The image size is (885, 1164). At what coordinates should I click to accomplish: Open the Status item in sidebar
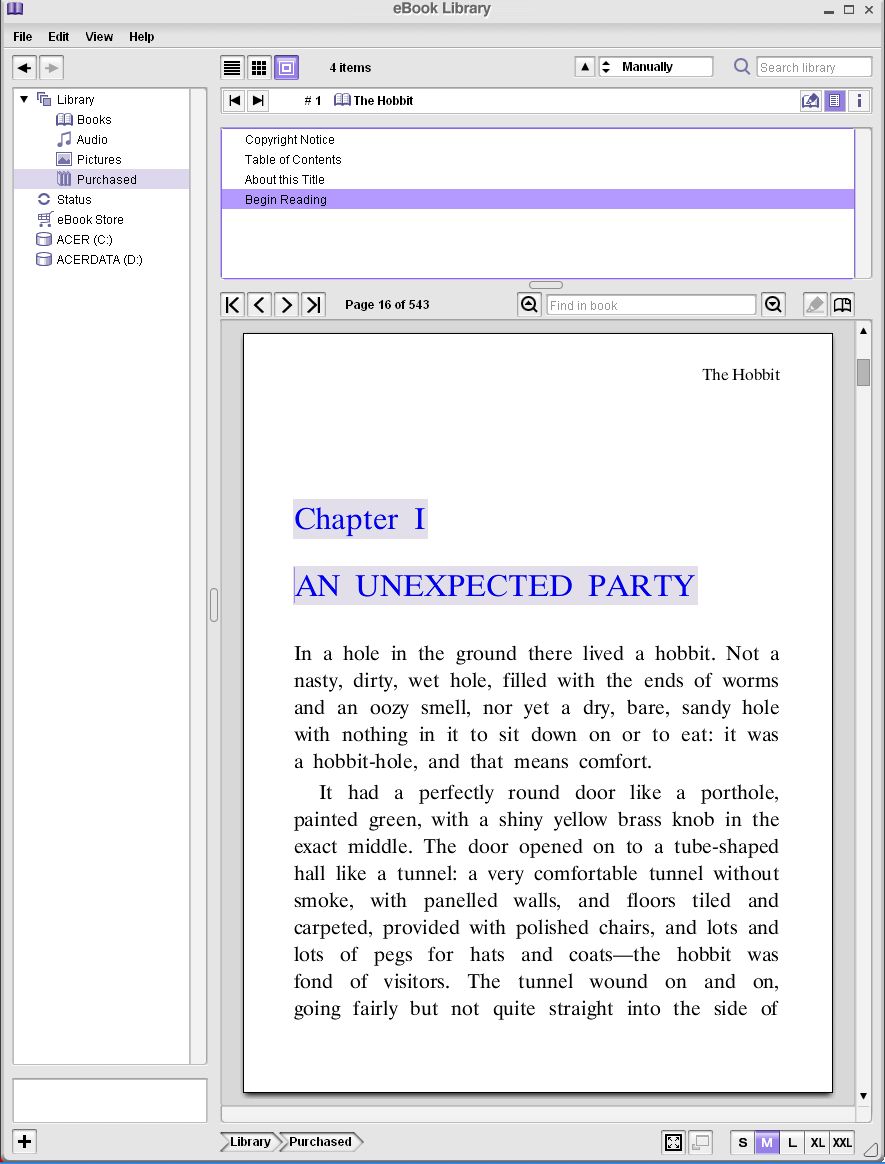point(65,200)
